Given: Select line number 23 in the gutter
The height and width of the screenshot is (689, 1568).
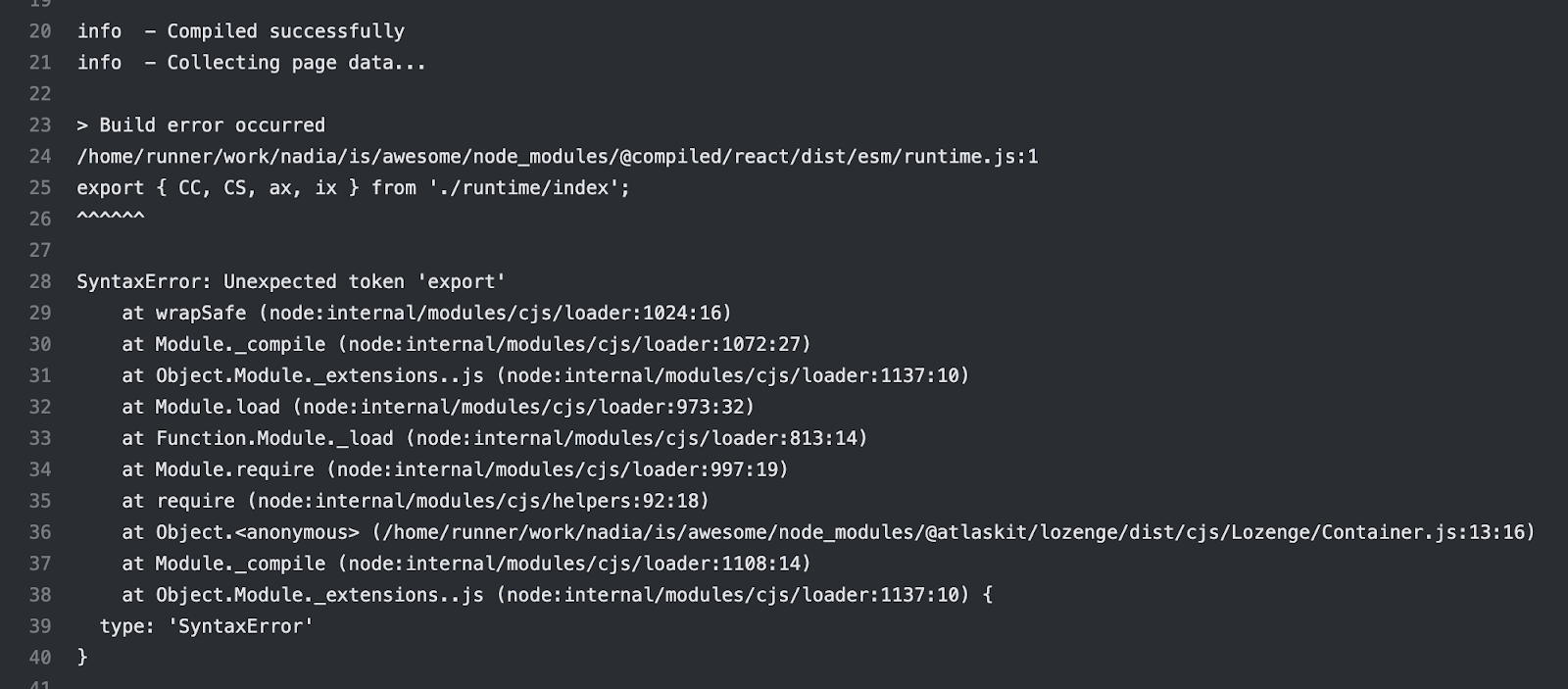Looking at the screenshot, I should coord(39,125).
